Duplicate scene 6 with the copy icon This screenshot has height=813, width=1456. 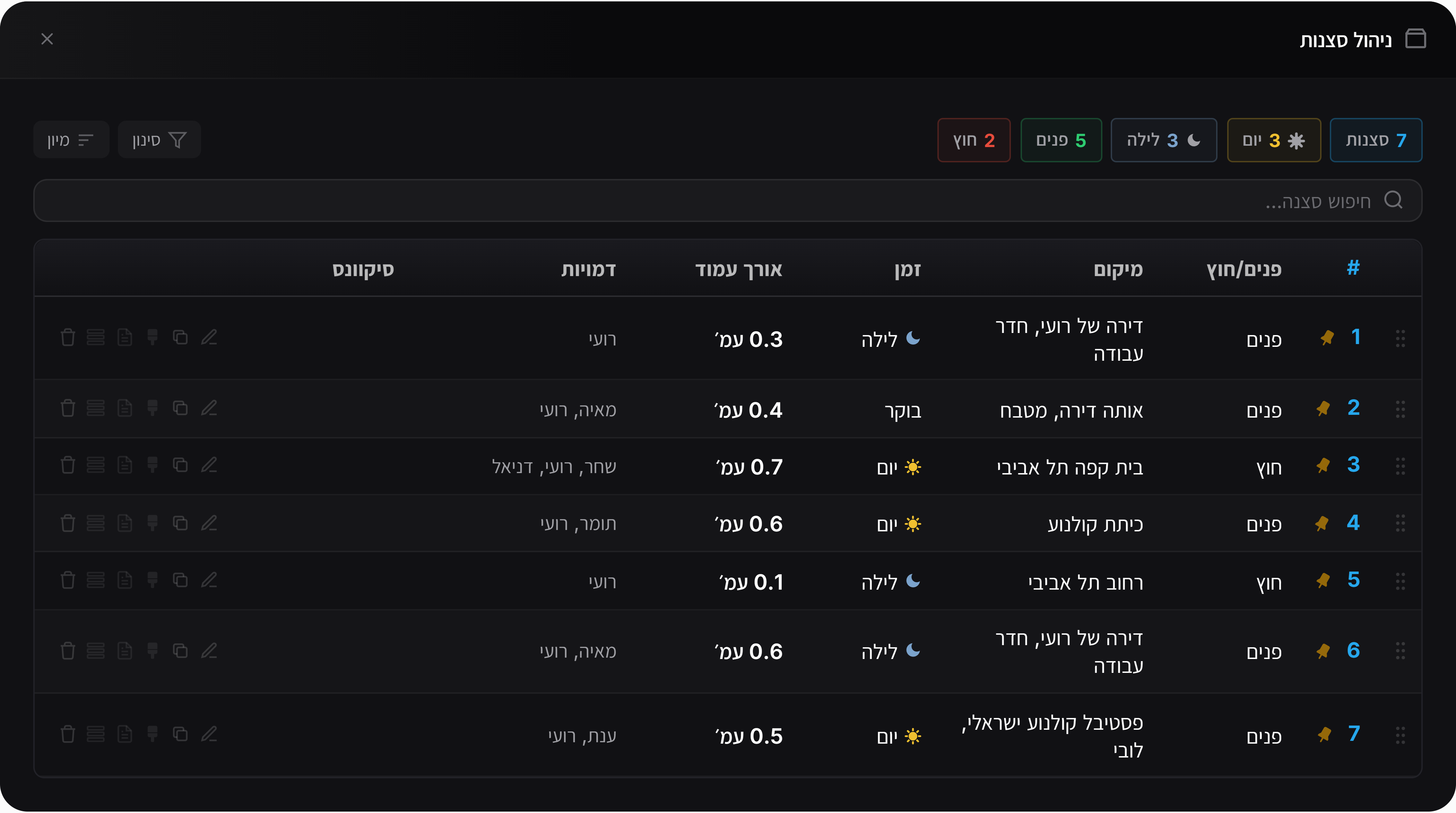(180, 651)
